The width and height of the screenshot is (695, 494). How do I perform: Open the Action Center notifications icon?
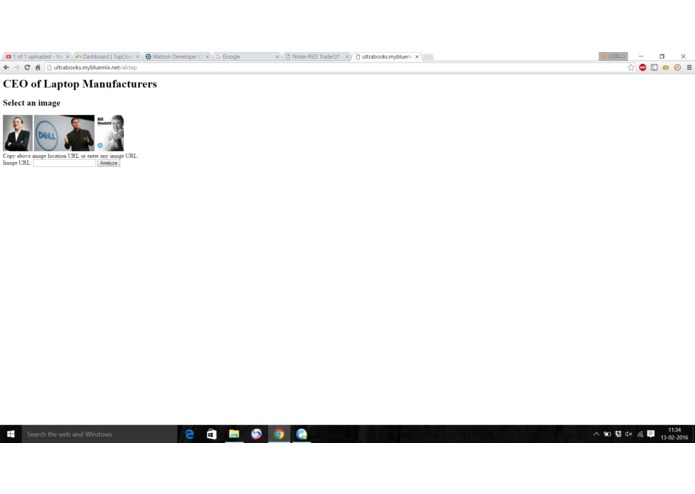click(x=651, y=434)
